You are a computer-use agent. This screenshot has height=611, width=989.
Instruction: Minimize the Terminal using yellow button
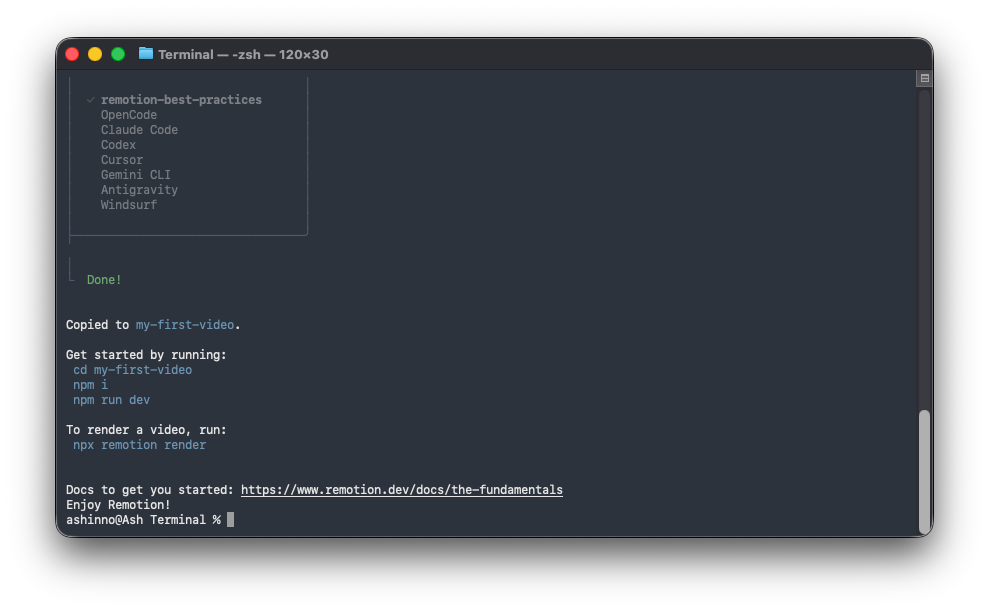(95, 54)
